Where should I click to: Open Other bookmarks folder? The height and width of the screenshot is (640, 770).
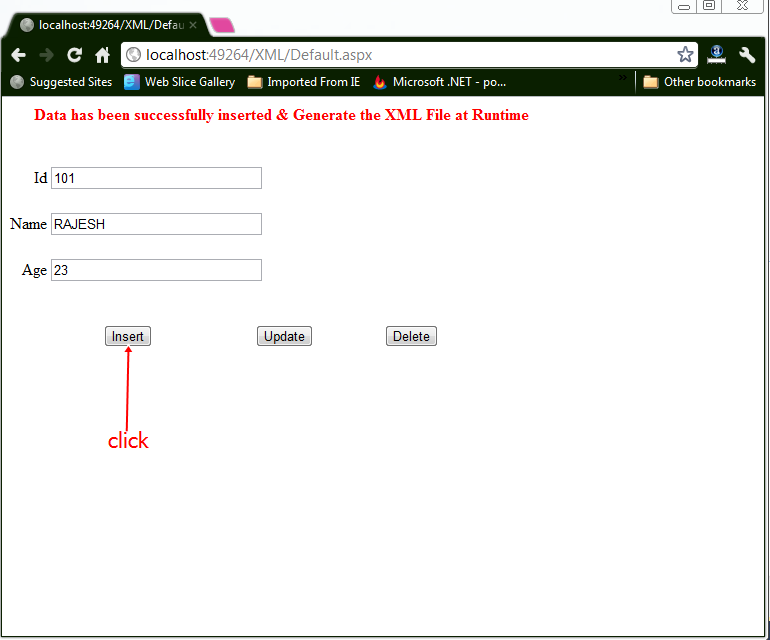[x=700, y=82]
